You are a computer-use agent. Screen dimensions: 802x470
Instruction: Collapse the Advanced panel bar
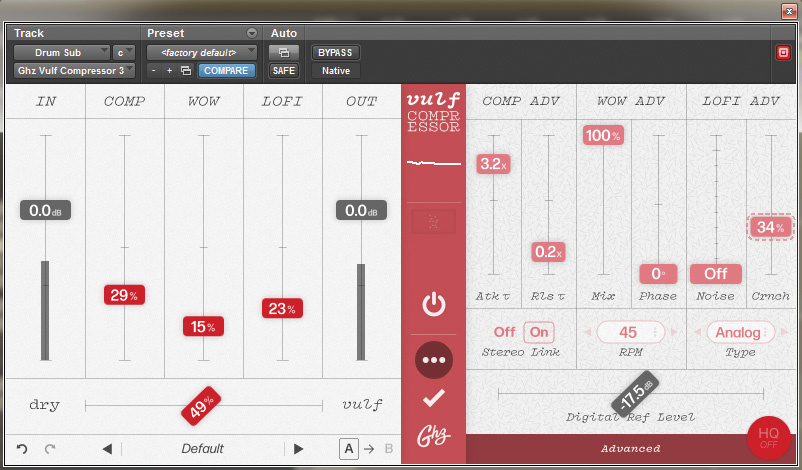630,449
